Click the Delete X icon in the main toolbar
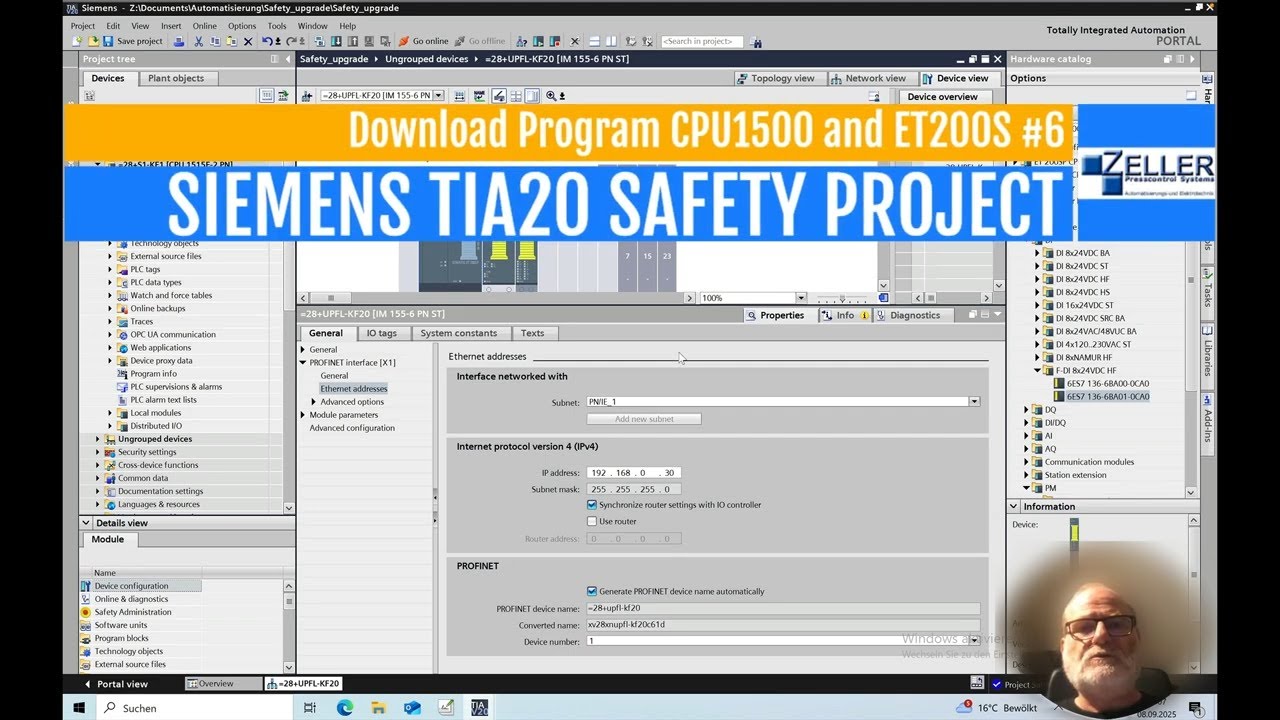The width and height of the screenshot is (1280, 720). pos(248,41)
